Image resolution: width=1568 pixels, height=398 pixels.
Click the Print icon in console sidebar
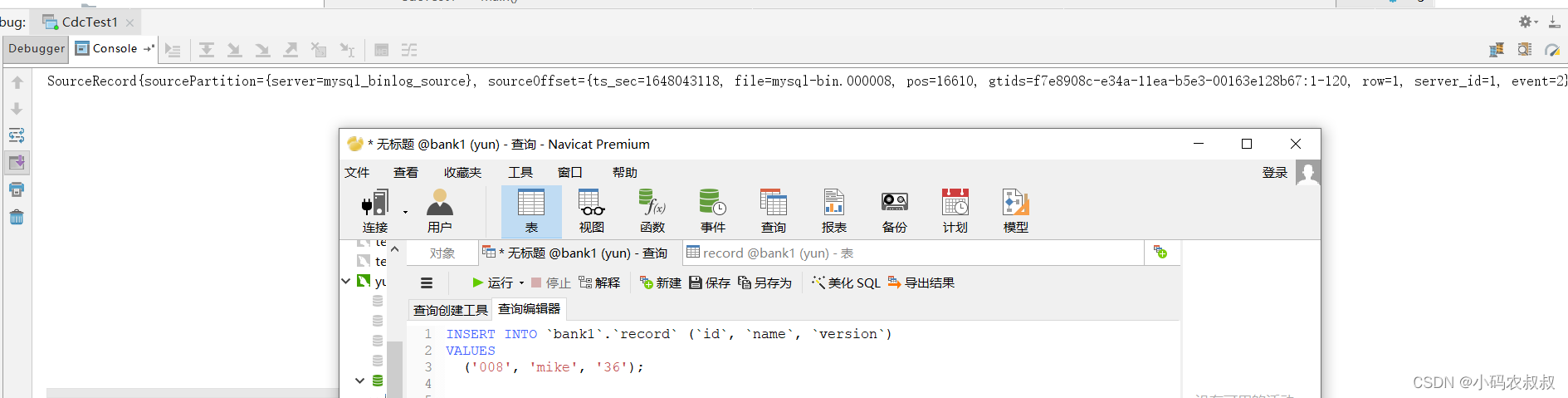click(17, 189)
